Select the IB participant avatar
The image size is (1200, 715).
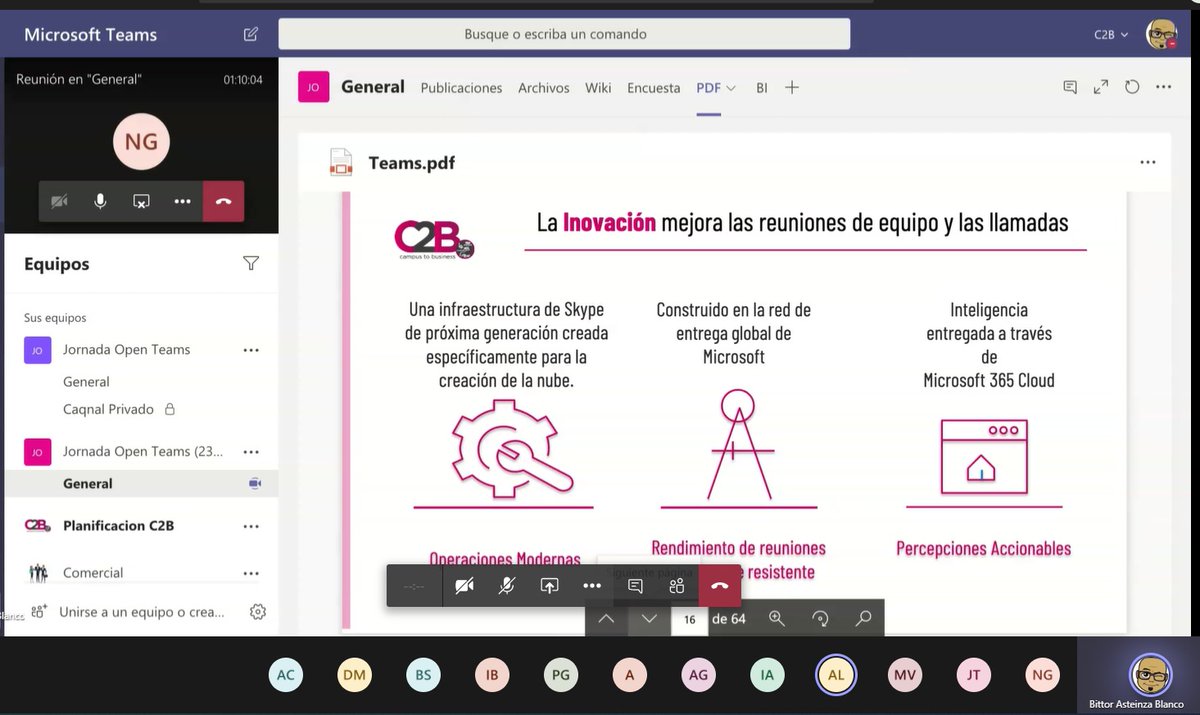(x=492, y=675)
